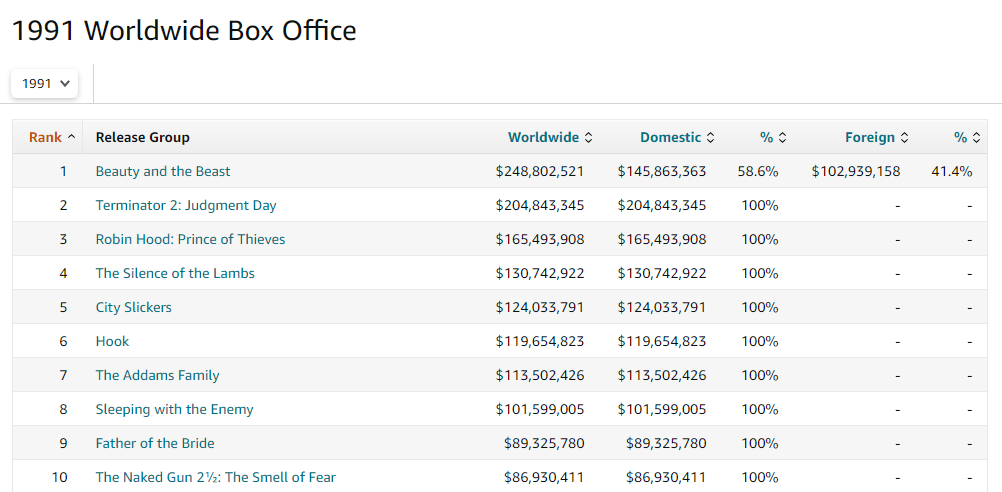The height and width of the screenshot is (492, 1002).
Task: Open Beauty and the Beast link
Action: (x=163, y=171)
